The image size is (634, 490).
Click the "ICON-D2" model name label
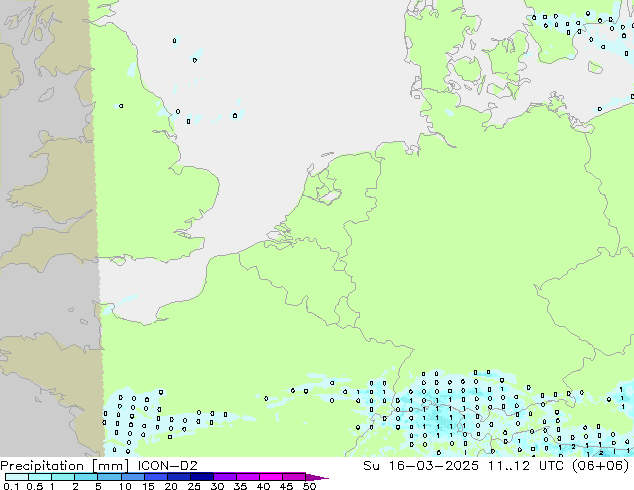pos(167,466)
